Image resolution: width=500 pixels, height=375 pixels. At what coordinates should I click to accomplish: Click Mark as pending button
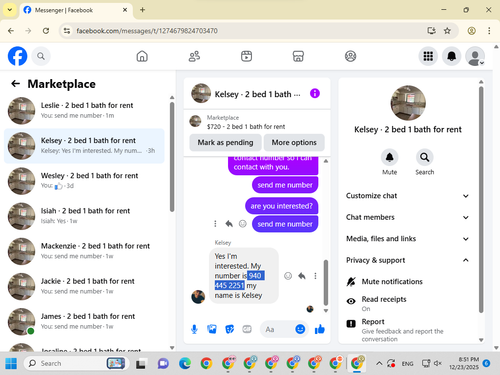click(225, 142)
